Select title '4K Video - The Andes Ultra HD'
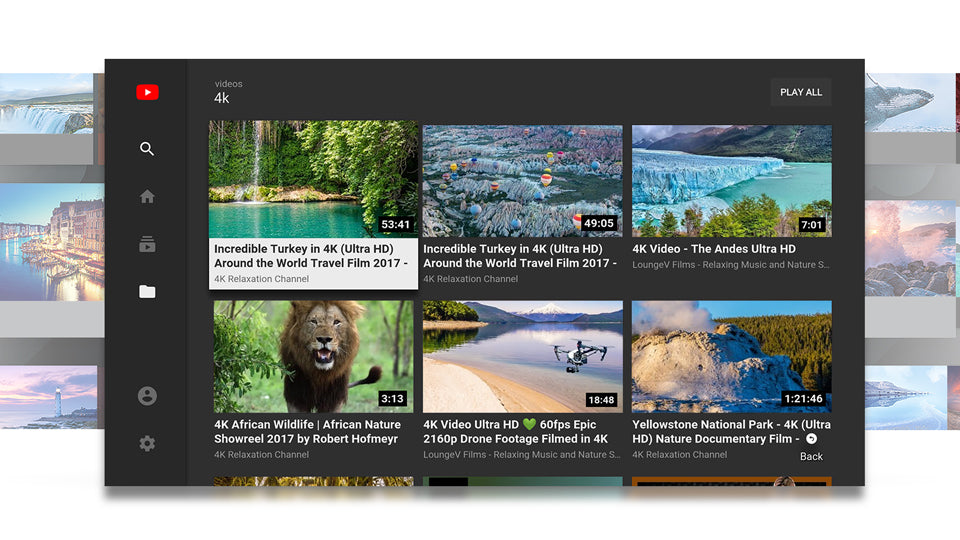Screen dimensions: 960x540 pos(714,249)
